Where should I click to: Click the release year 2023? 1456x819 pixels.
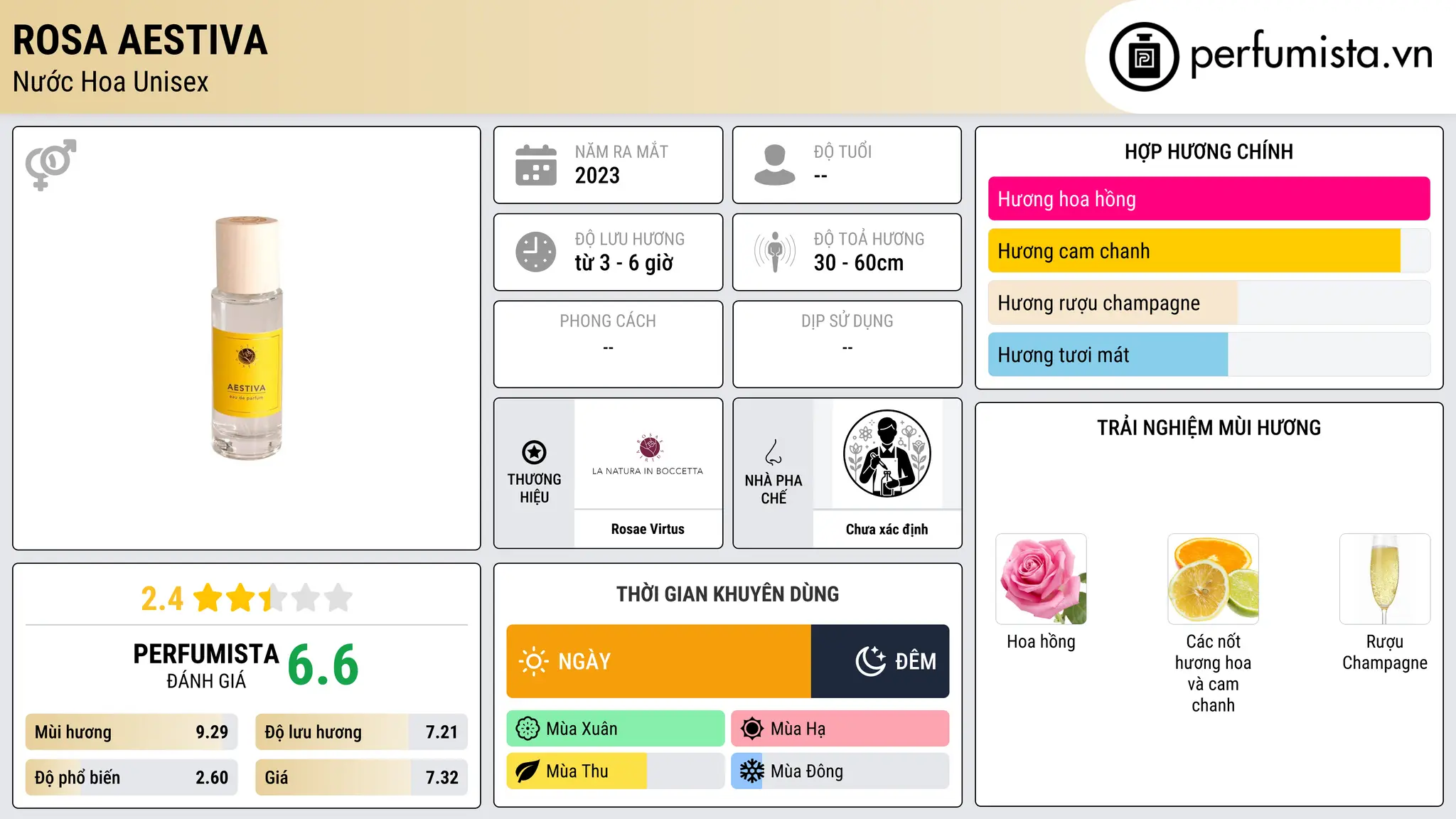[x=597, y=176]
